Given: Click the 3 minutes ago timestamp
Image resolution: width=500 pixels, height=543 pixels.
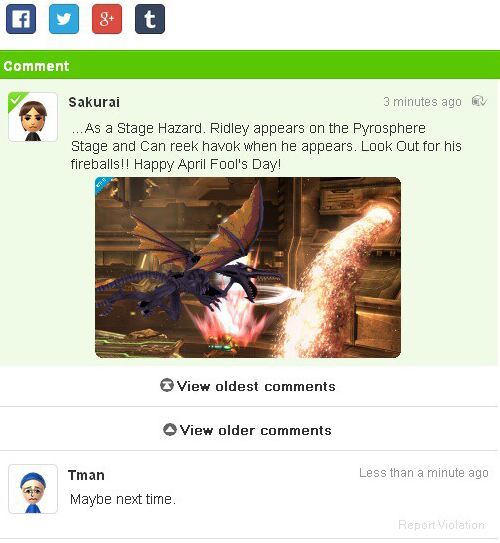Looking at the screenshot, I should click(422, 101).
